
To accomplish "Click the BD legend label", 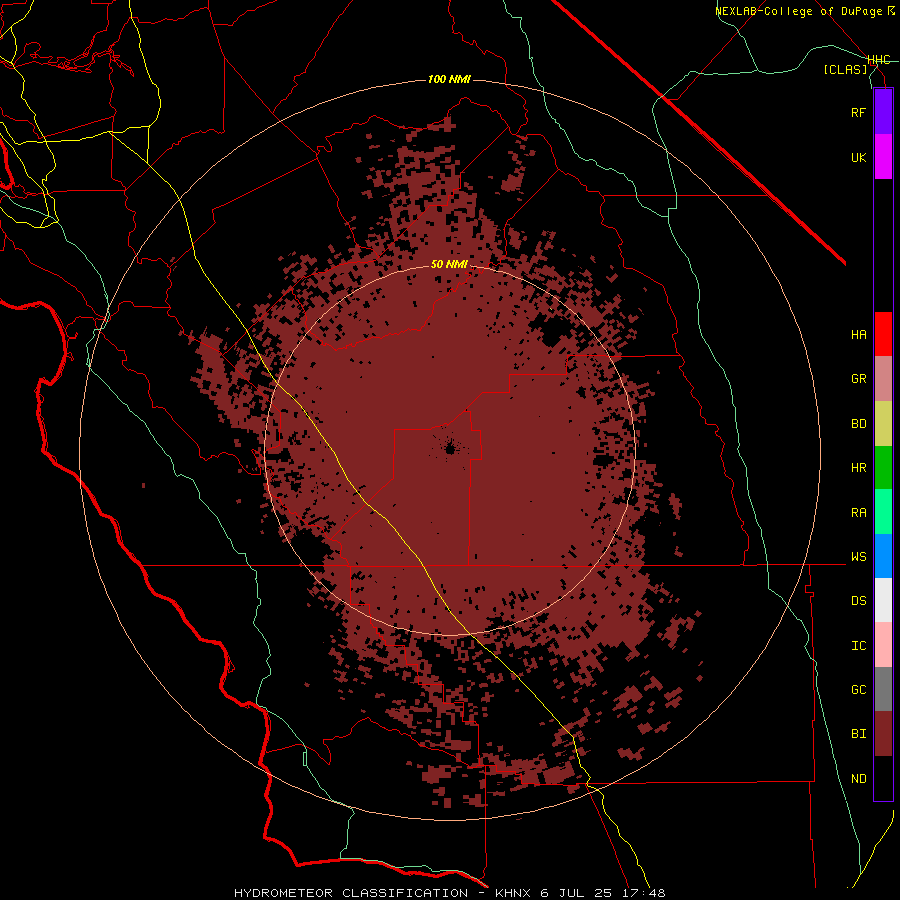I will 858,424.
